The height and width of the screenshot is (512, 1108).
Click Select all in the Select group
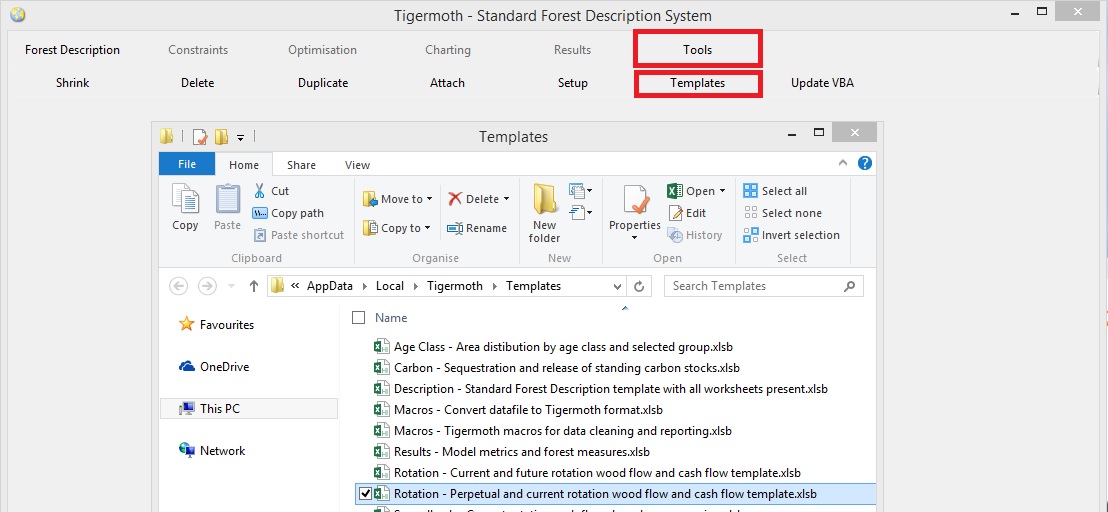775,191
